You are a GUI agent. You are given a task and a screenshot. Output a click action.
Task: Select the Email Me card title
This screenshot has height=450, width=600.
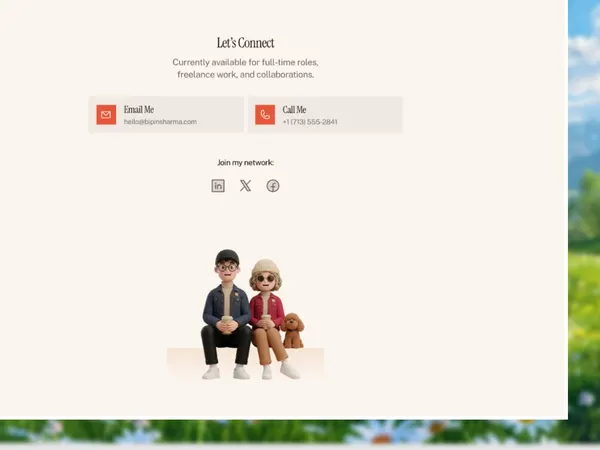click(x=139, y=109)
